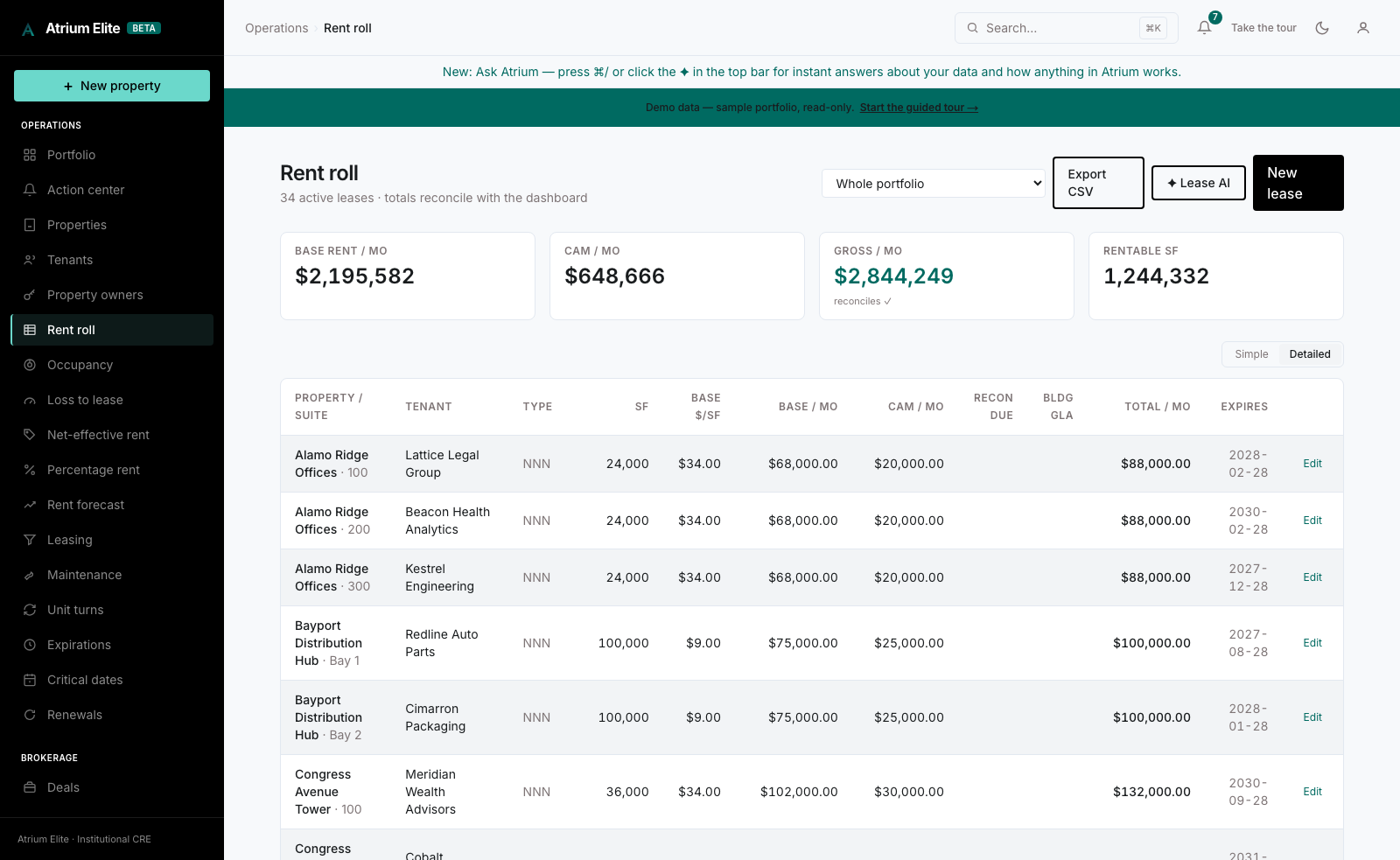This screenshot has height=860, width=1400.
Task: Open notifications bell with badge 7
Action: coord(1205,27)
